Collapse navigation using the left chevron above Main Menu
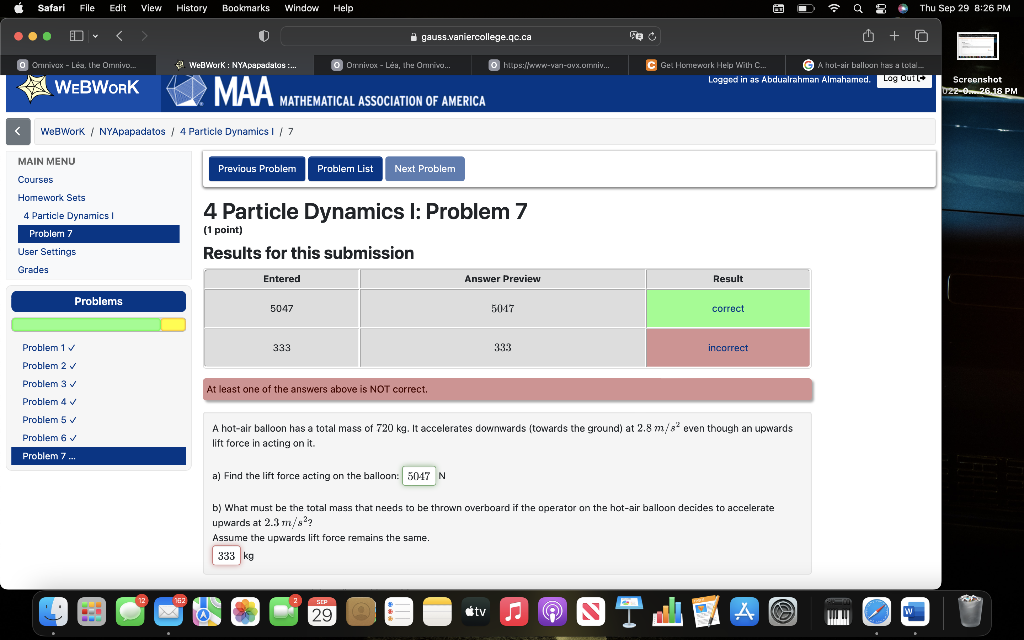Image resolution: width=1024 pixels, height=640 pixels. [x=17, y=130]
